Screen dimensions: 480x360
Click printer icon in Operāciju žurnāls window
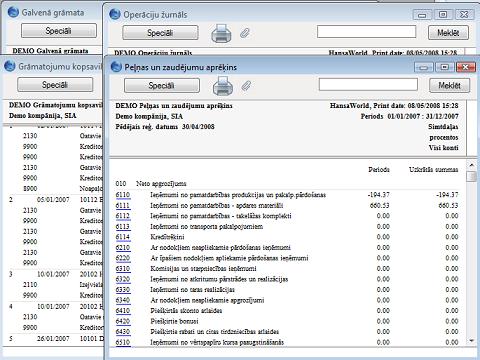click(x=221, y=33)
